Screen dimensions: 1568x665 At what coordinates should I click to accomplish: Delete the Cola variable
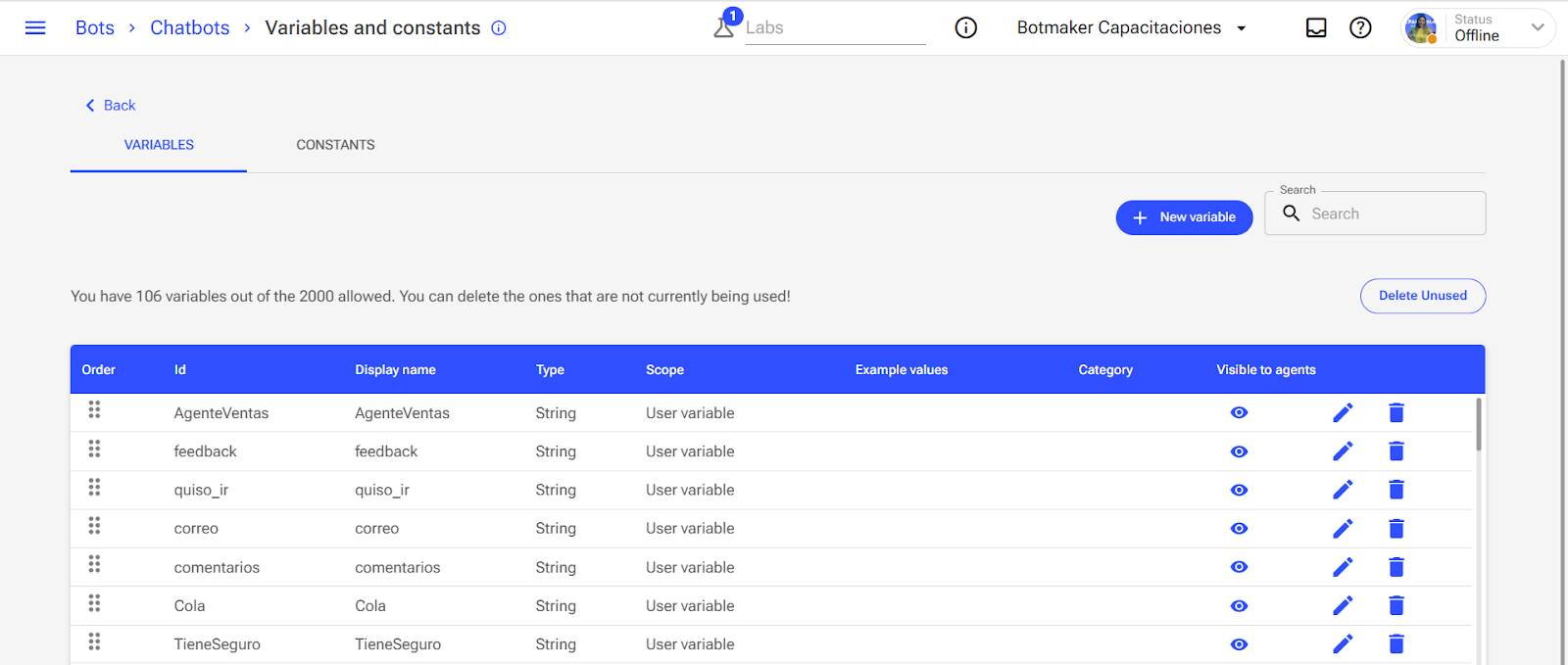[x=1396, y=605]
